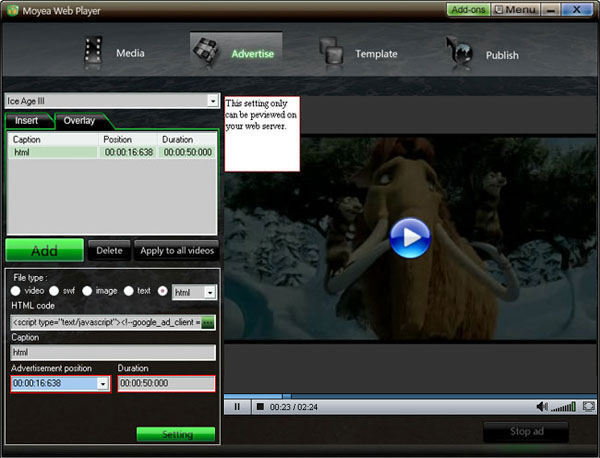600x458 pixels.
Task: Click the Position column header
Action: [128, 140]
